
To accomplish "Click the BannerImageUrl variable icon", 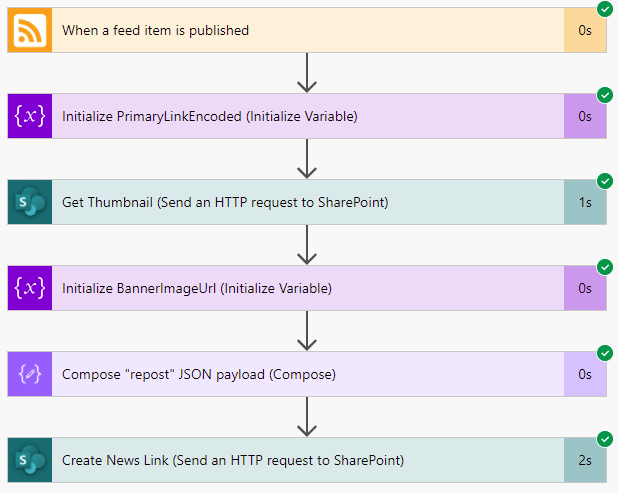I will (30, 288).
